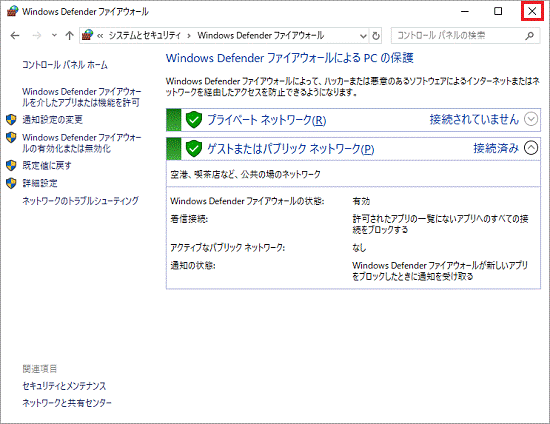
Task: Click the firewall icon in title bar
Action: (13, 11)
